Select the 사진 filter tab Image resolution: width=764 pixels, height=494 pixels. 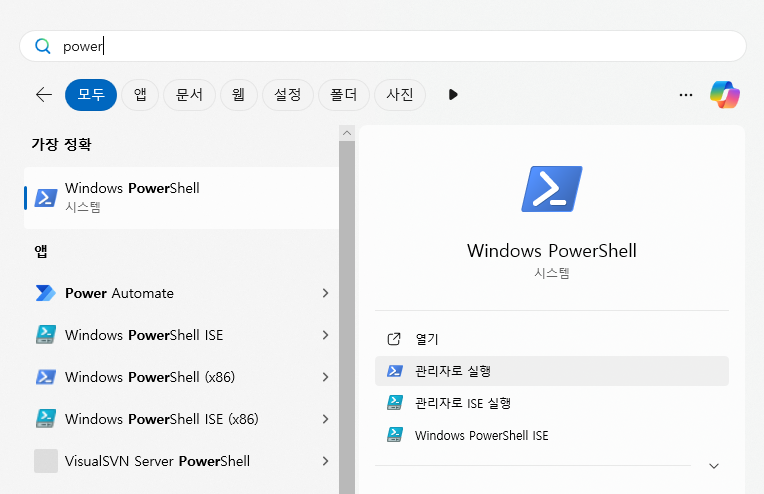click(x=400, y=95)
